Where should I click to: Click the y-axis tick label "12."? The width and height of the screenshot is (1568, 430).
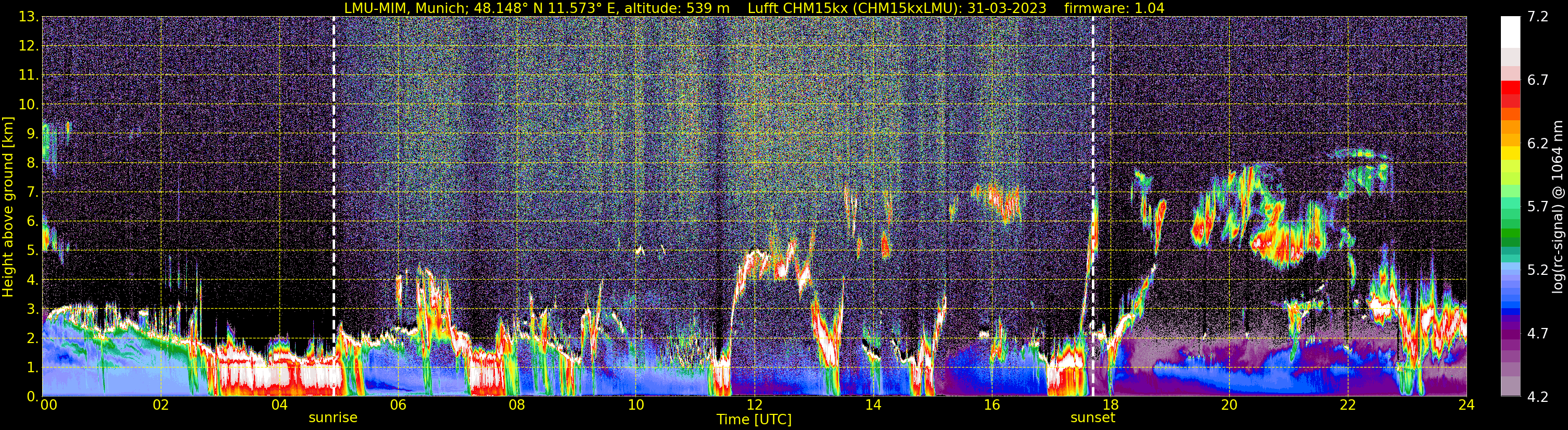click(29, 46)
